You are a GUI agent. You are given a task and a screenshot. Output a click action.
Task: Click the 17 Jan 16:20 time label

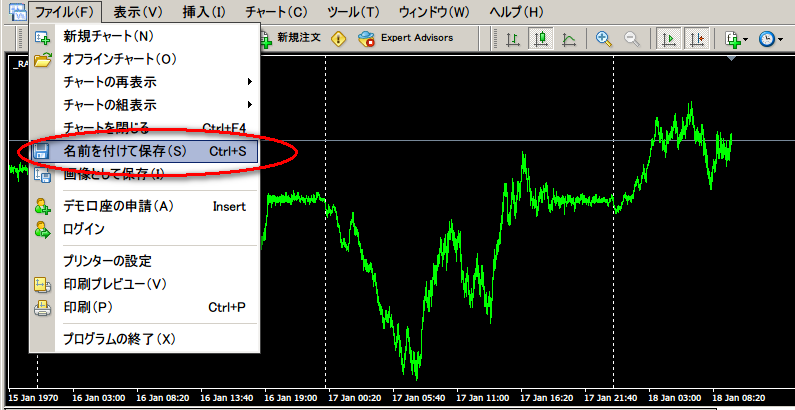point(547,397)
